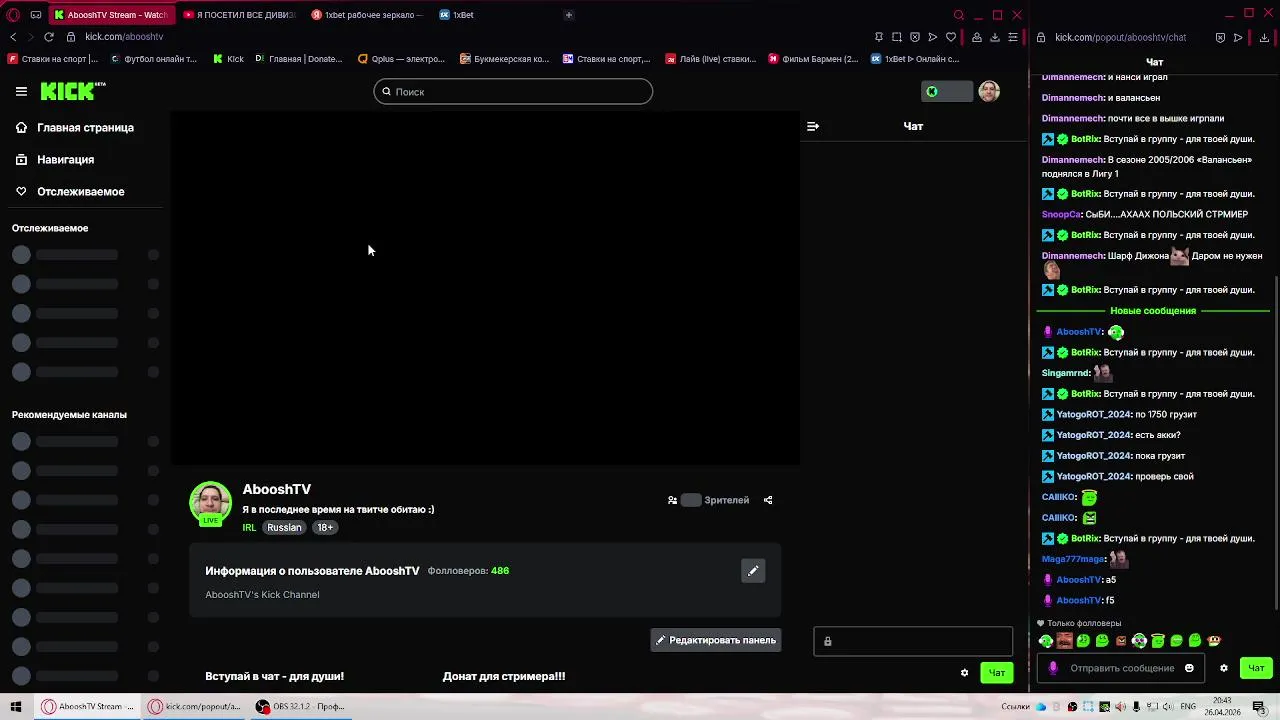This screenshot has height=720, width=1280.
Task: Click the viewers icon beside Зрителей
Action: (x=673, y=500)
